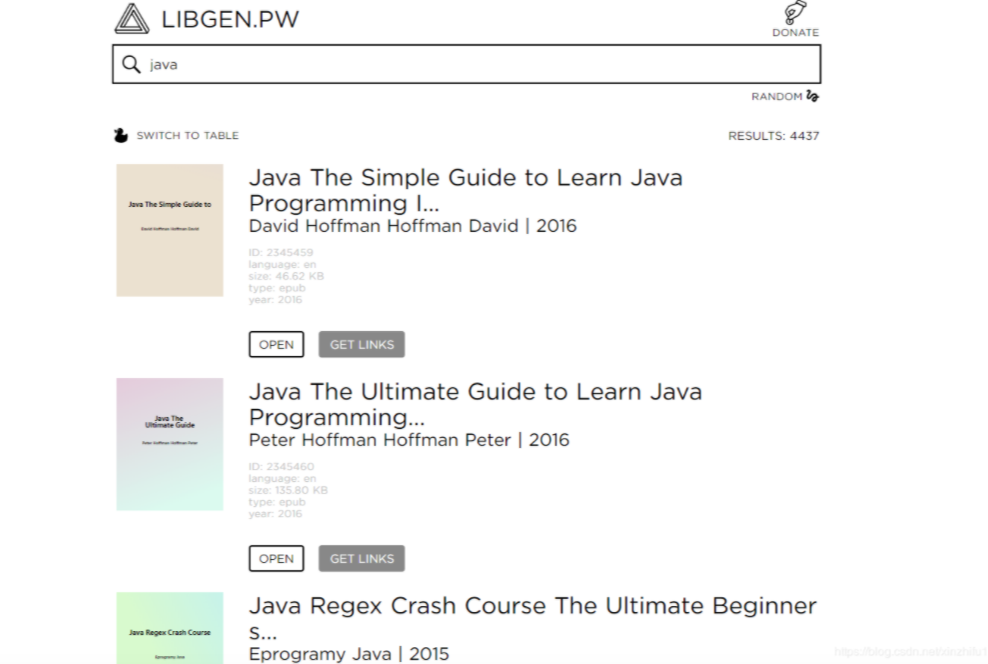Open the Java The Simple Guide cover thumbnail

coord(169,230)
